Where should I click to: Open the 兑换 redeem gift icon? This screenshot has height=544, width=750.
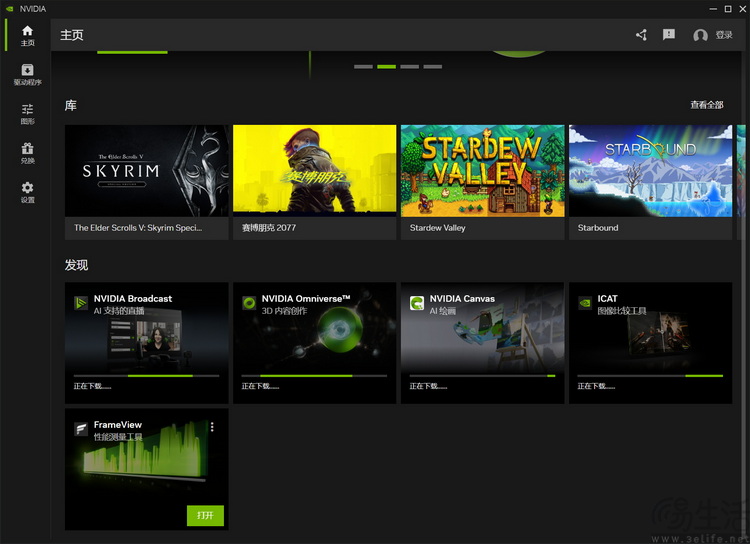click(x=27, y=148)
